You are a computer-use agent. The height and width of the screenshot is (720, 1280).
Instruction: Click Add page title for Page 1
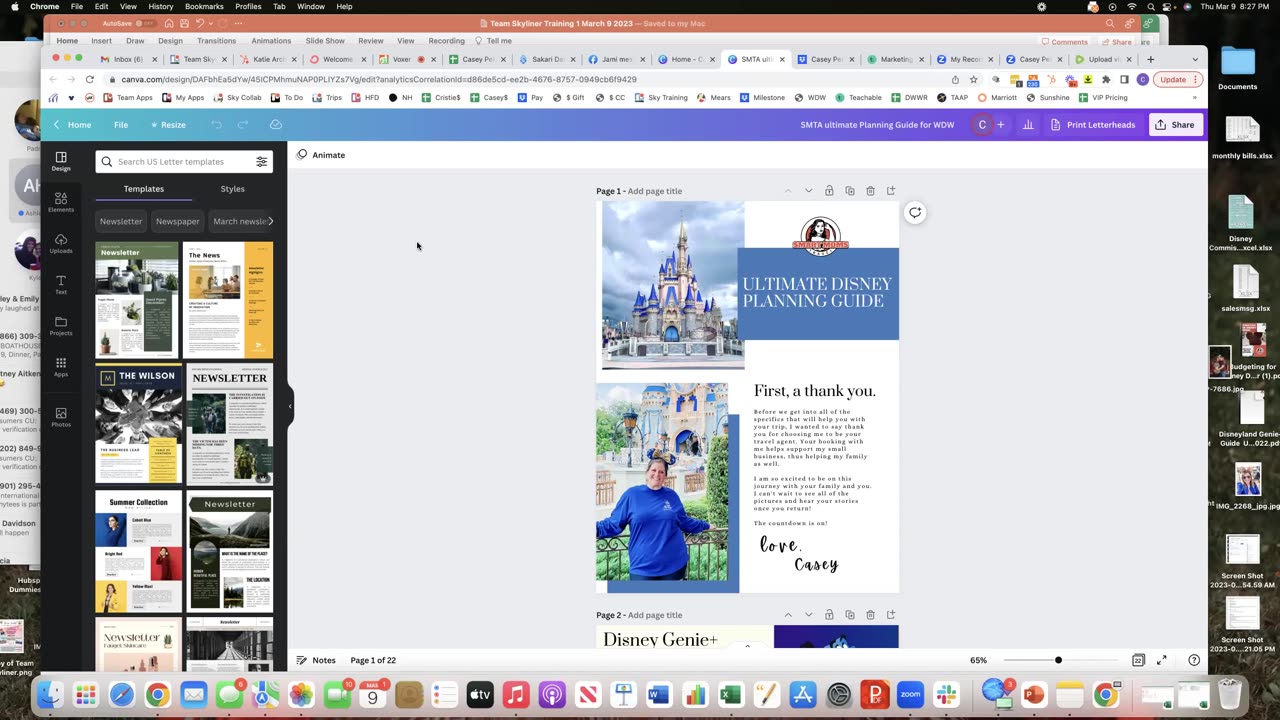655,191
